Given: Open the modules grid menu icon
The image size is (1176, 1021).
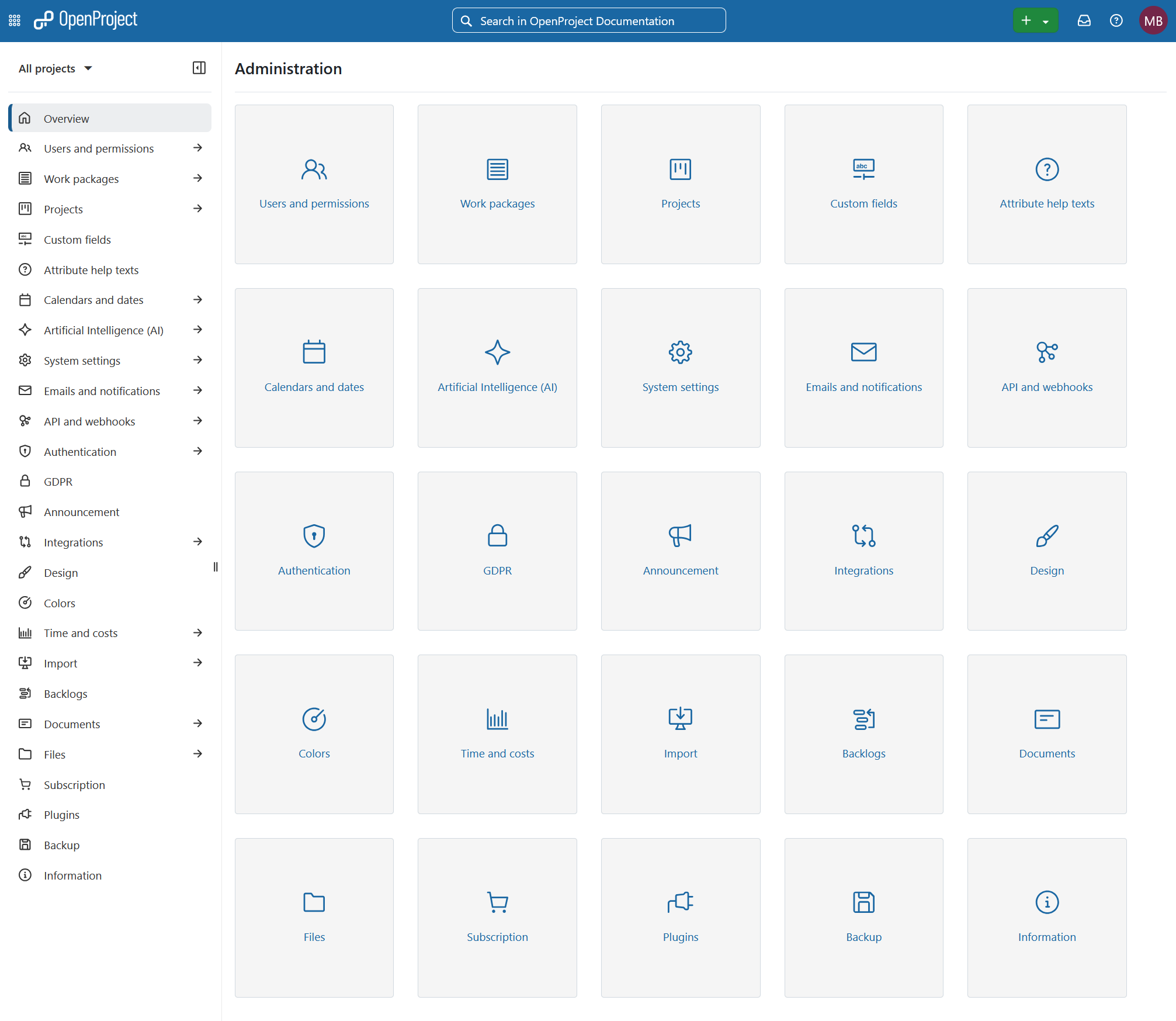Looking at the screenshot, I should (x=15, y=21).
